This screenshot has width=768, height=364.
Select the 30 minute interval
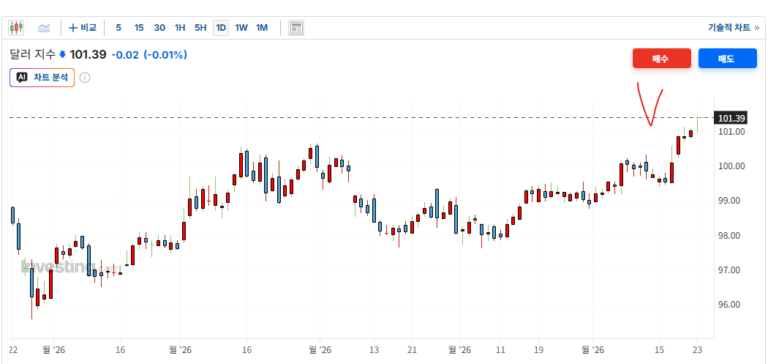coord(160,28)
